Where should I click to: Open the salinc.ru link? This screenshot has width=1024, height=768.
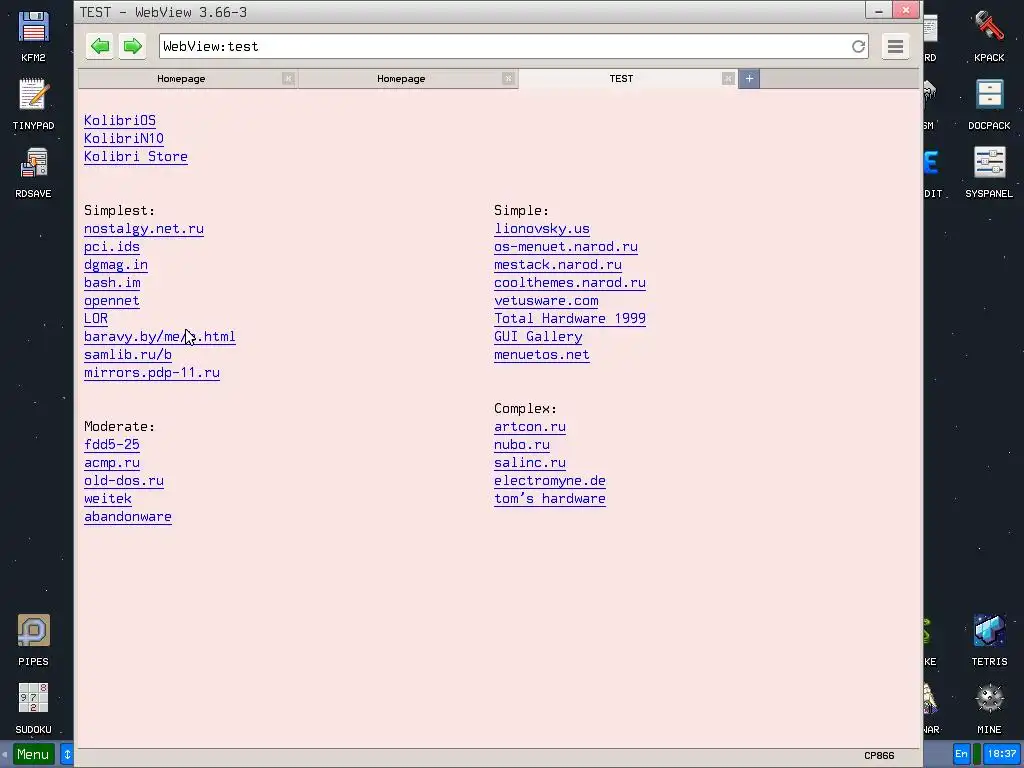pos(530,463)
